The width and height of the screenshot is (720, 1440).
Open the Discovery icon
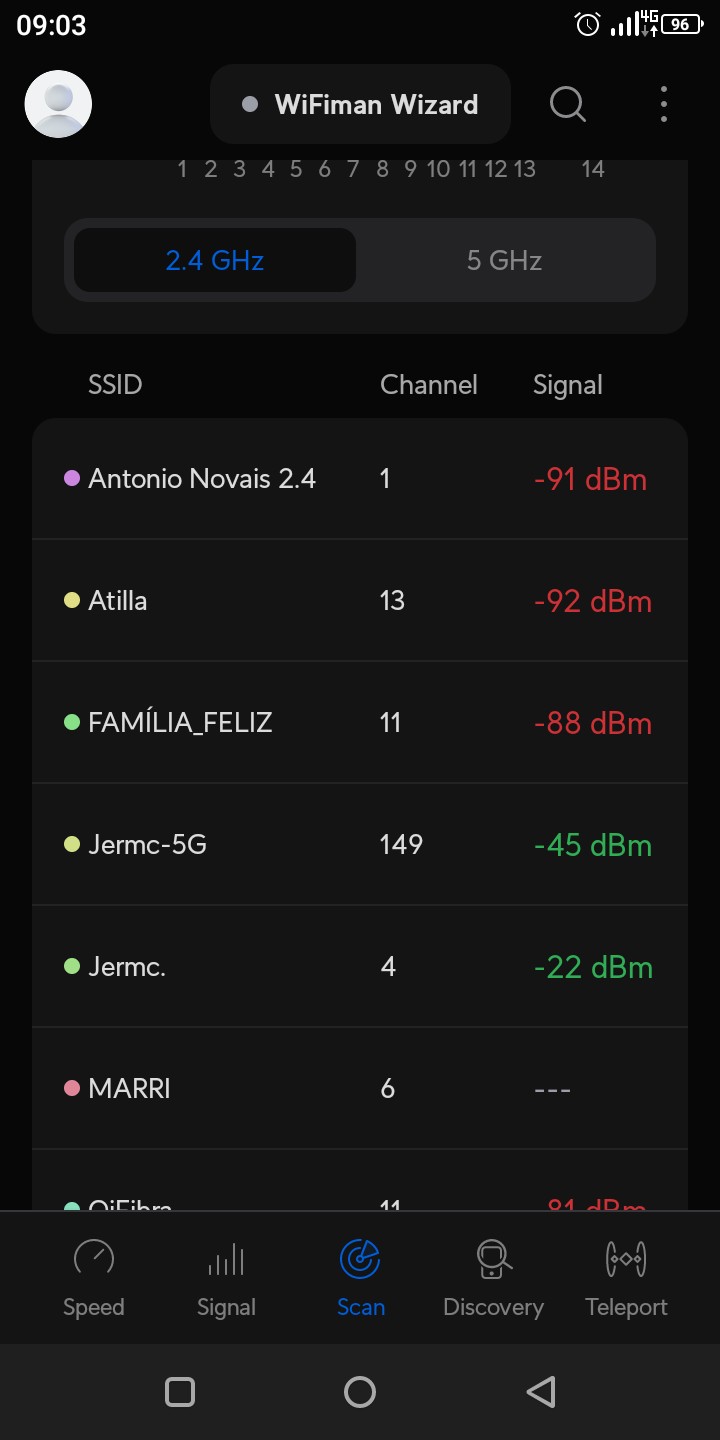pyautogui.click(x=493, y=1258)
